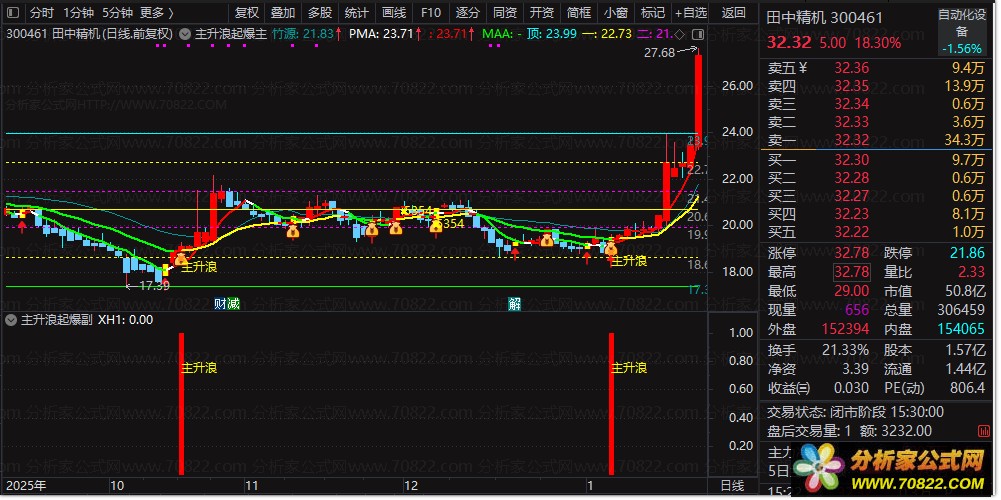The image size is (1001, 500).
Task: Click the 买一 price 32.30
Action: [850, 159]
